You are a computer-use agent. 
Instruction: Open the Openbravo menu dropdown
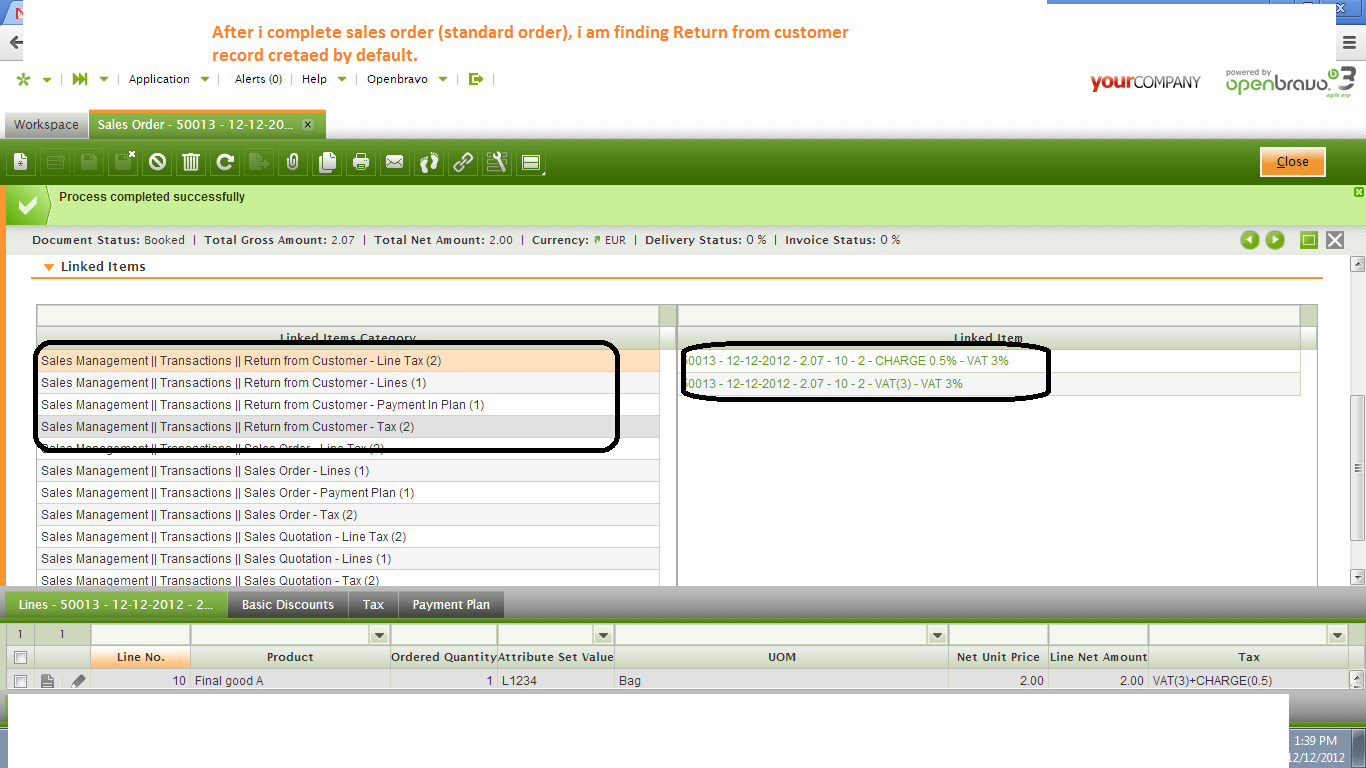tap(406, 79)
